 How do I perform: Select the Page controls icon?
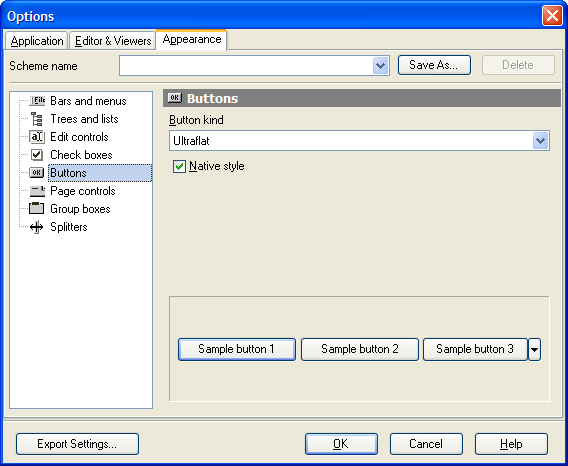point(37,191)
